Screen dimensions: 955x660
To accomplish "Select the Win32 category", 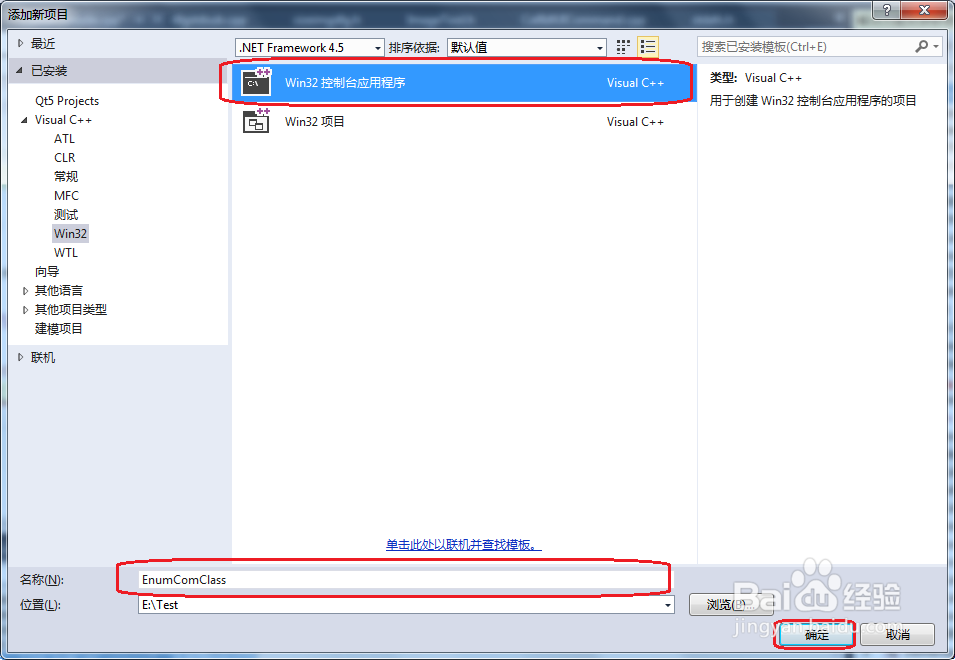I will [70, 233].
